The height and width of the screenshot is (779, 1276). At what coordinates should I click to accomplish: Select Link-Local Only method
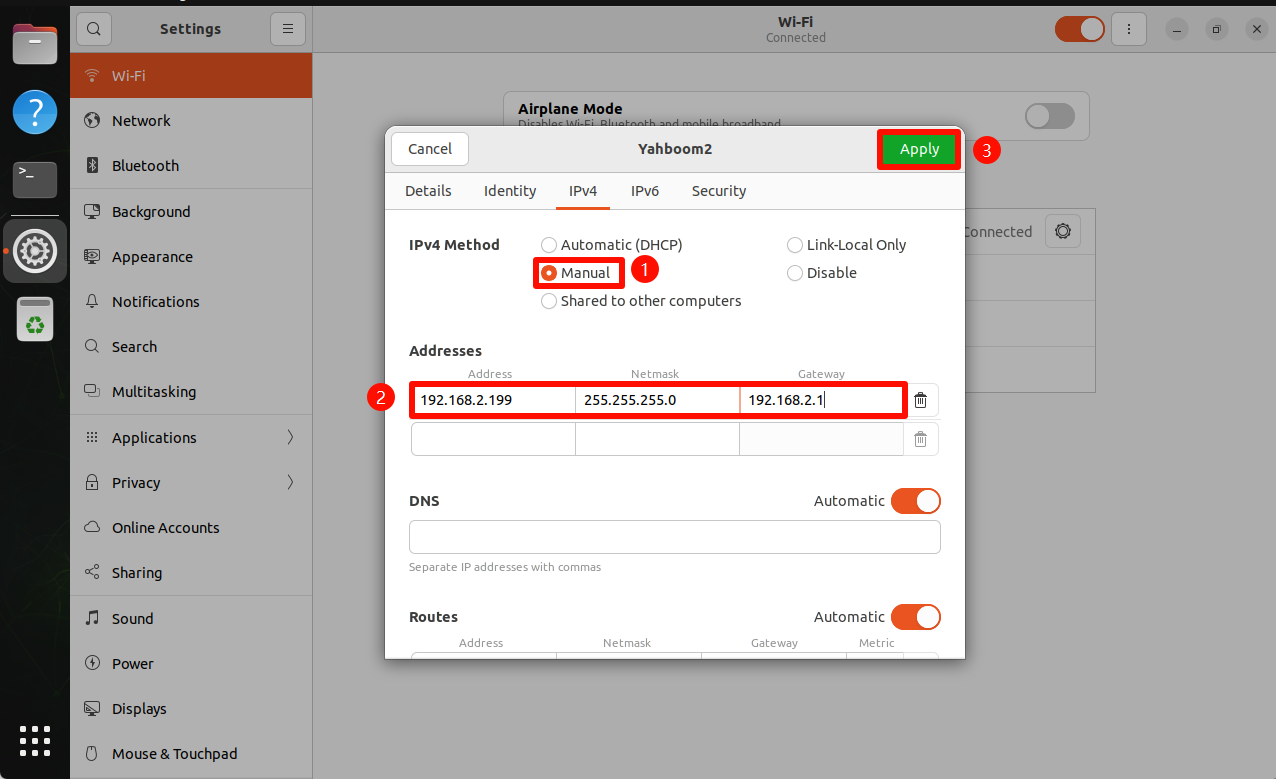[847, 245]
